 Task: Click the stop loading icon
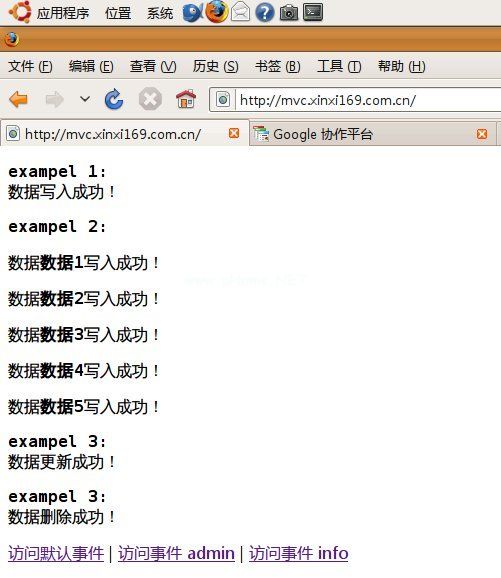(x=150, y=99)
